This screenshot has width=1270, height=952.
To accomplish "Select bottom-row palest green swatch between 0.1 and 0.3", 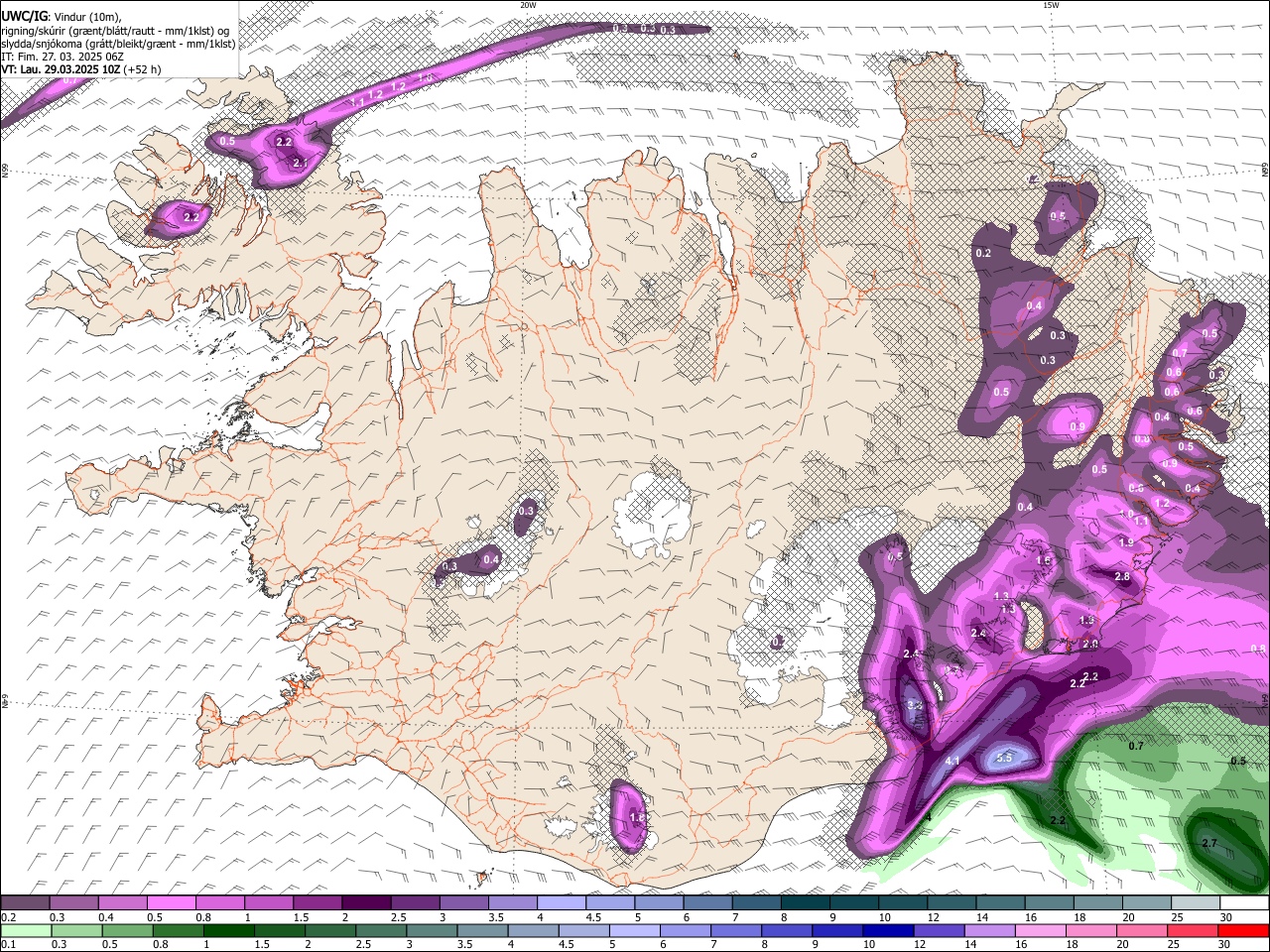I will click(26, 930).
